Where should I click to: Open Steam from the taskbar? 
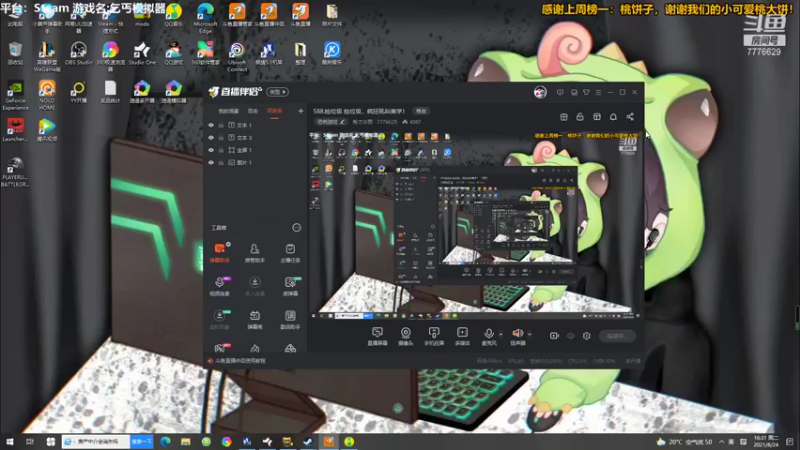point(308,441)
